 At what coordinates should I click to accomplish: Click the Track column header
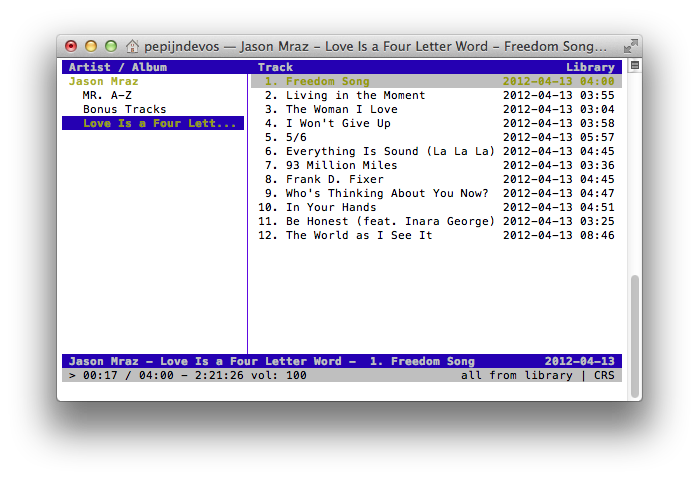pyautogui.click(x=275, y=67)
